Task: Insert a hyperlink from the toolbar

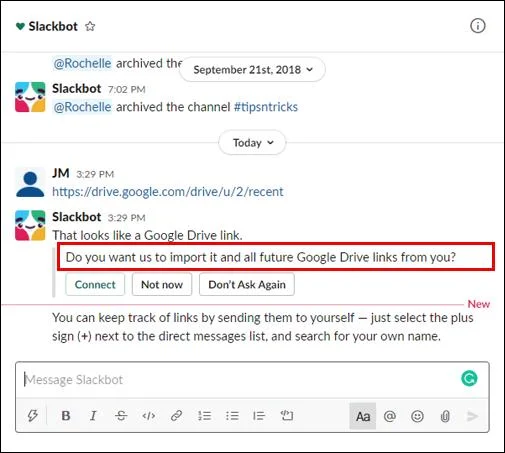Action: (x=176, y=416)
